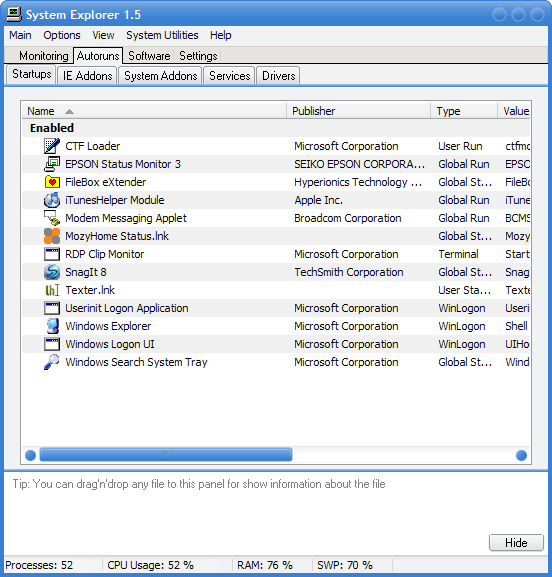Click the Windows Explorer icon
Viewport: 552px width, 577px height.
[x=52, y=326]
